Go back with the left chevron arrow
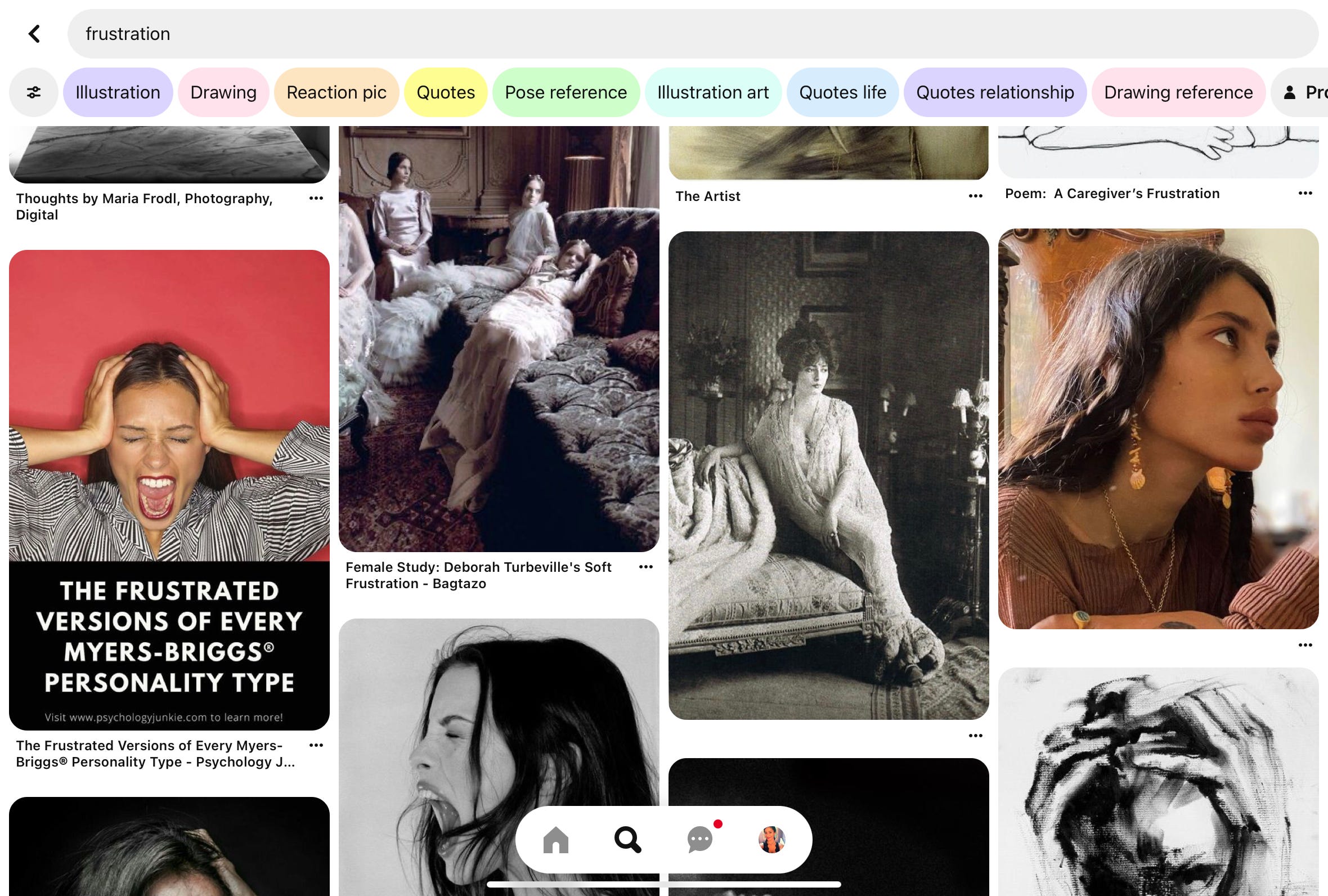The width and height of the screenshot is (1328, 896). pyautogui.click(x=34, y=34)
